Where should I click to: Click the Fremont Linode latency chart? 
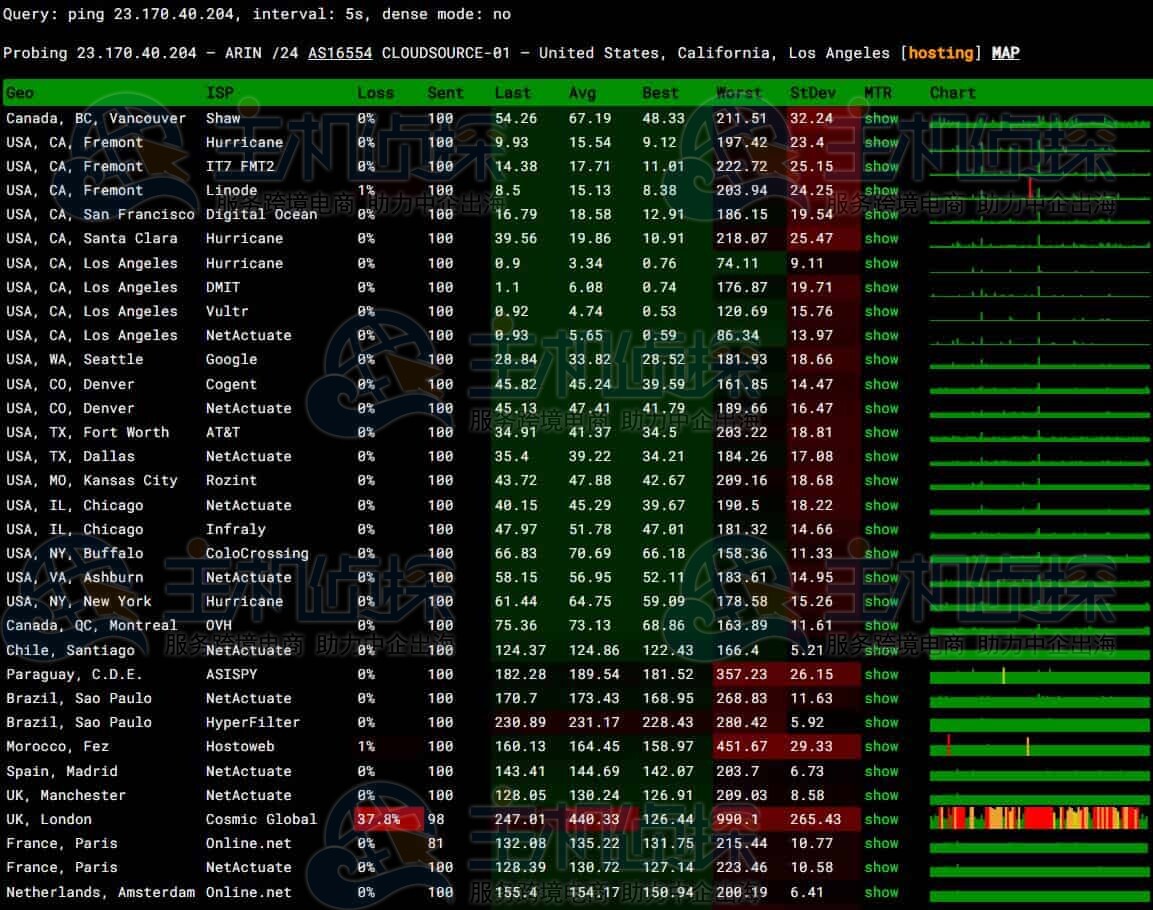[1038, 190]
